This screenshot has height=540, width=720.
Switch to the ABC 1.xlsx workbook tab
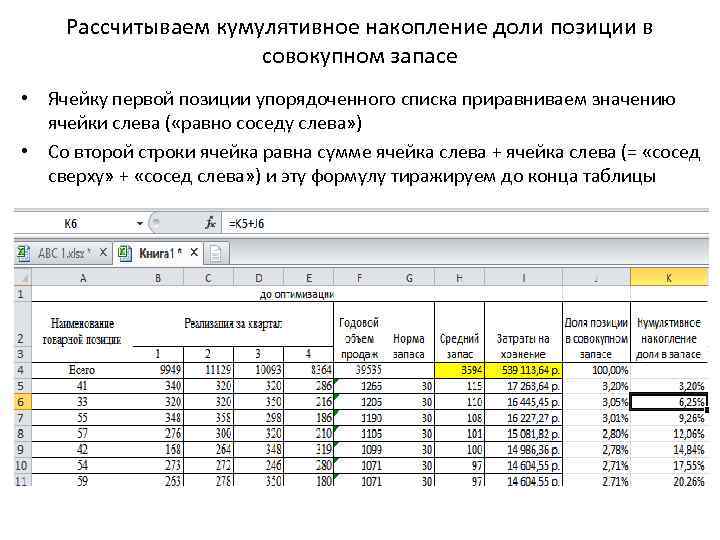click(x=62, y=253)
